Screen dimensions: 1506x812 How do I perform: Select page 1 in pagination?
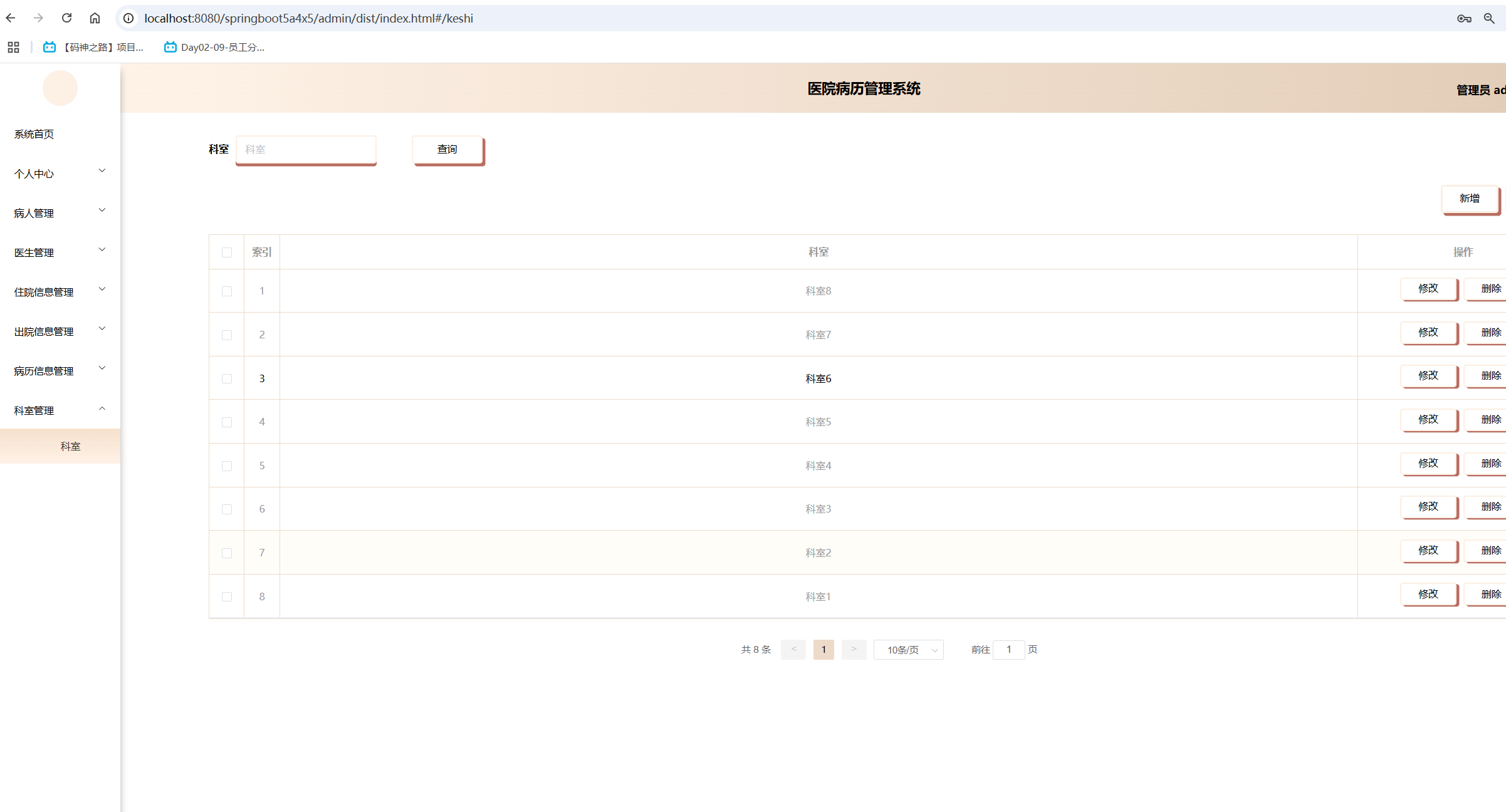[x=824, y=650]
